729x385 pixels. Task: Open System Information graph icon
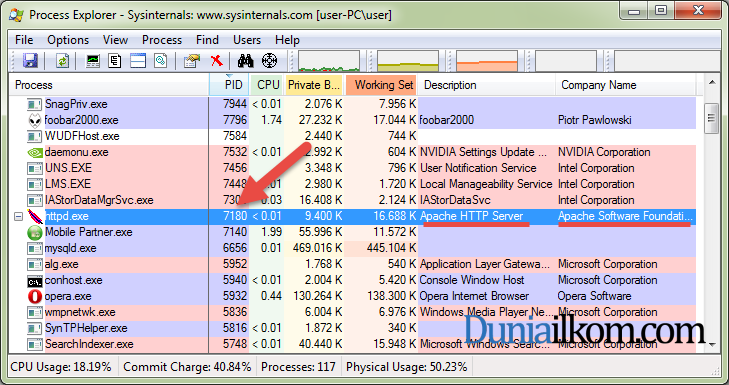tap(93, 61)
